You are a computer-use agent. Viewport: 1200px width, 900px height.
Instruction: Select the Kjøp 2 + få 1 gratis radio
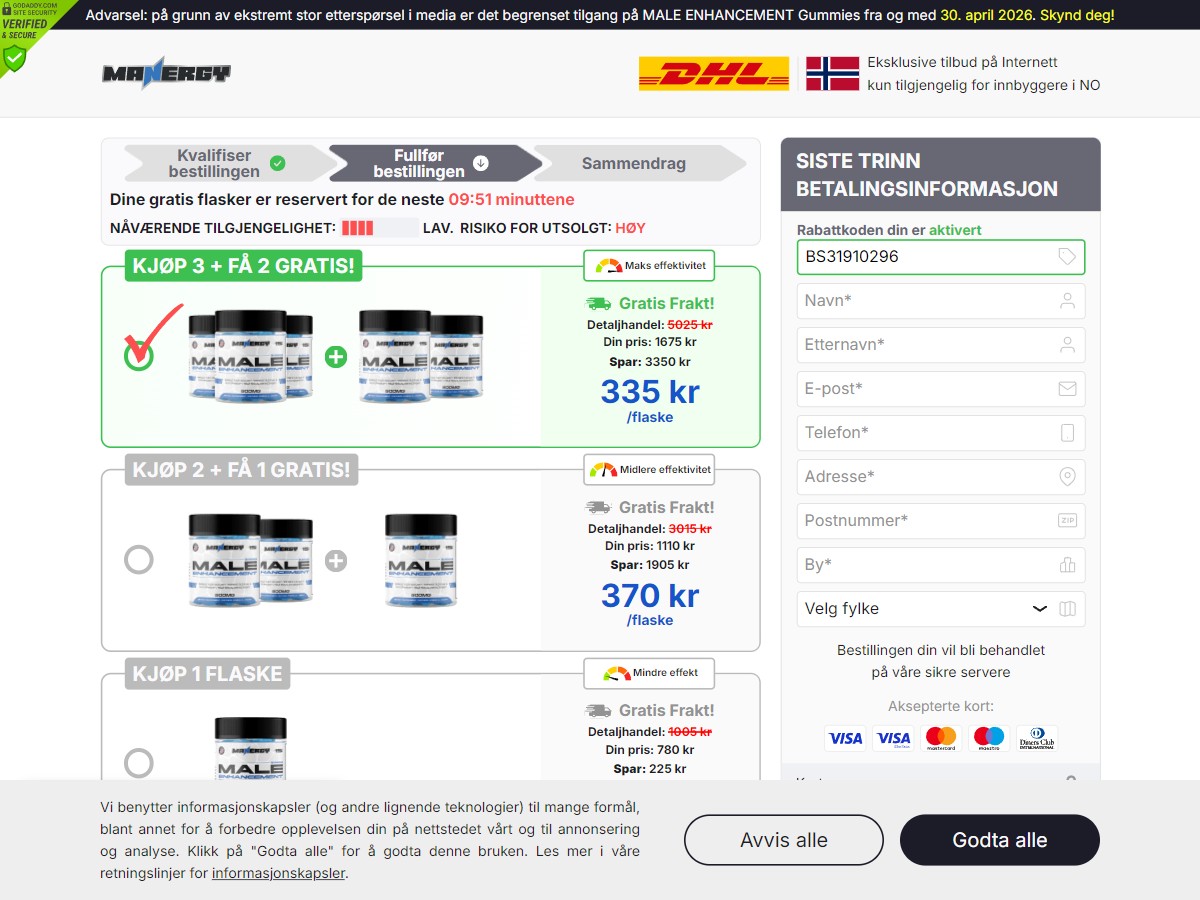pos(139,559)
